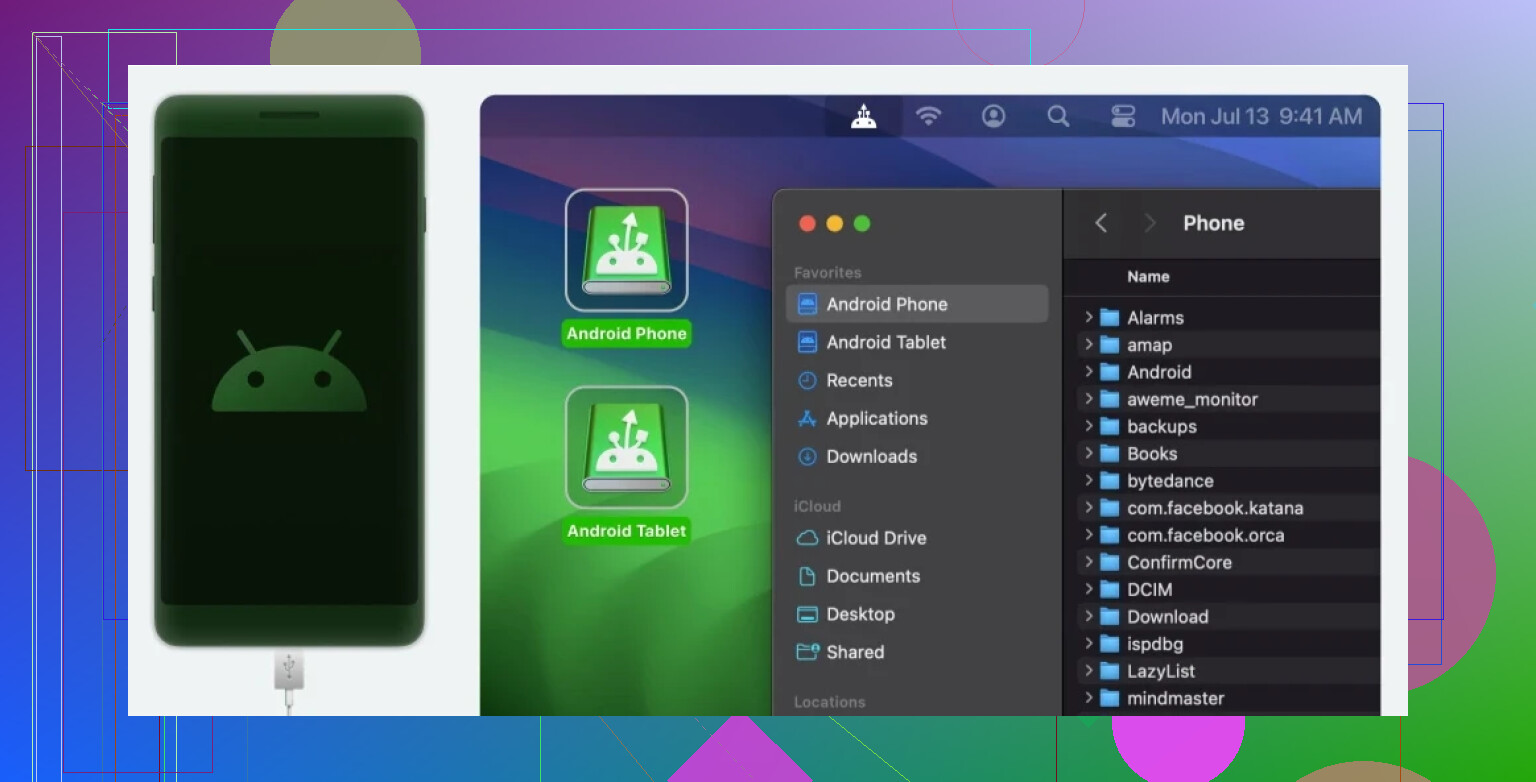Click the Android Phone drive icon in sidebar
Viewport: 1536px width, 782px height.
point(807,304)
